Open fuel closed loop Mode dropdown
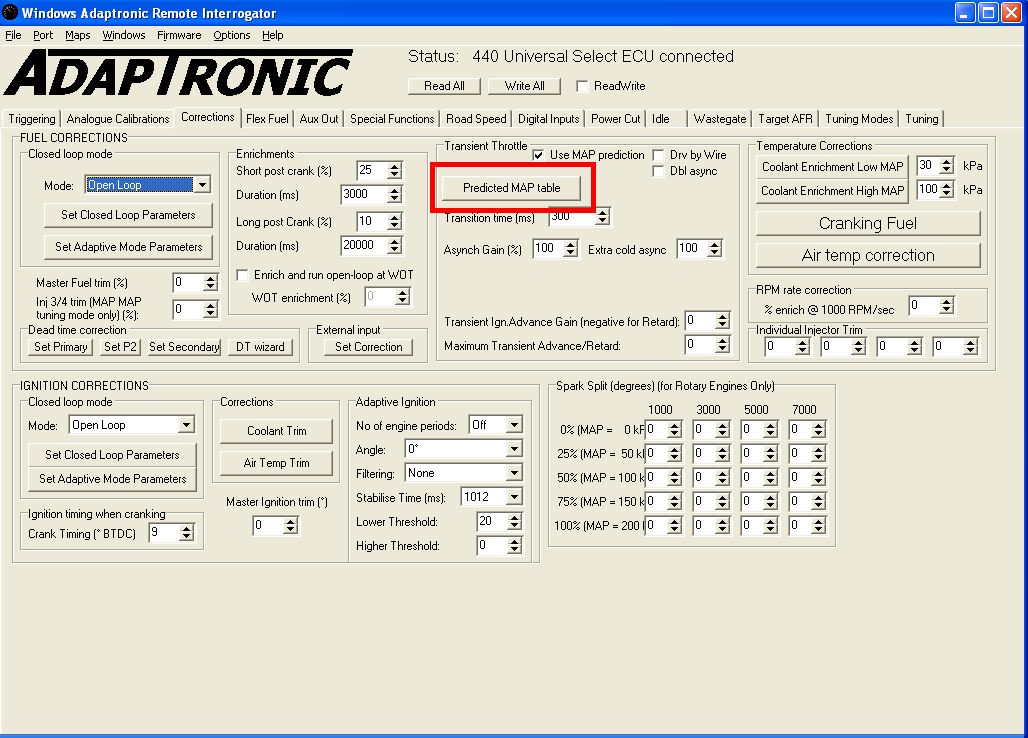The width and height of the screenshot is (1028, 738). pos(202,185)
